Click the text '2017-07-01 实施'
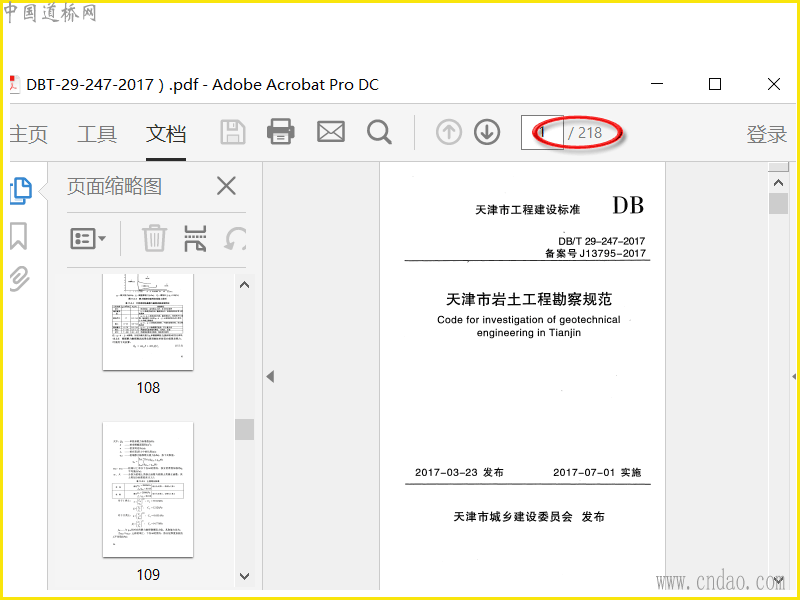Image resolution: width=800 pixels, height=600 pixels. [597, 472]
